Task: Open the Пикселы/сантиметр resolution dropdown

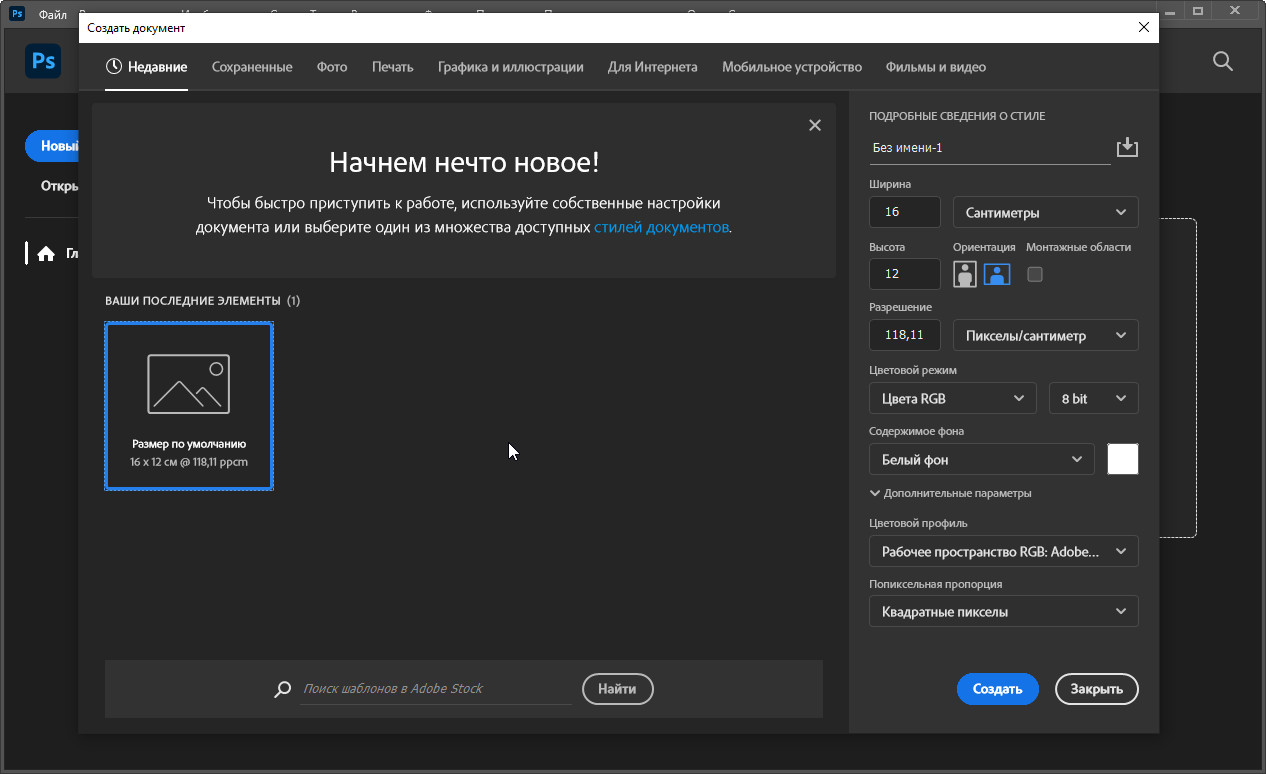Action: tap(1045, 336)
